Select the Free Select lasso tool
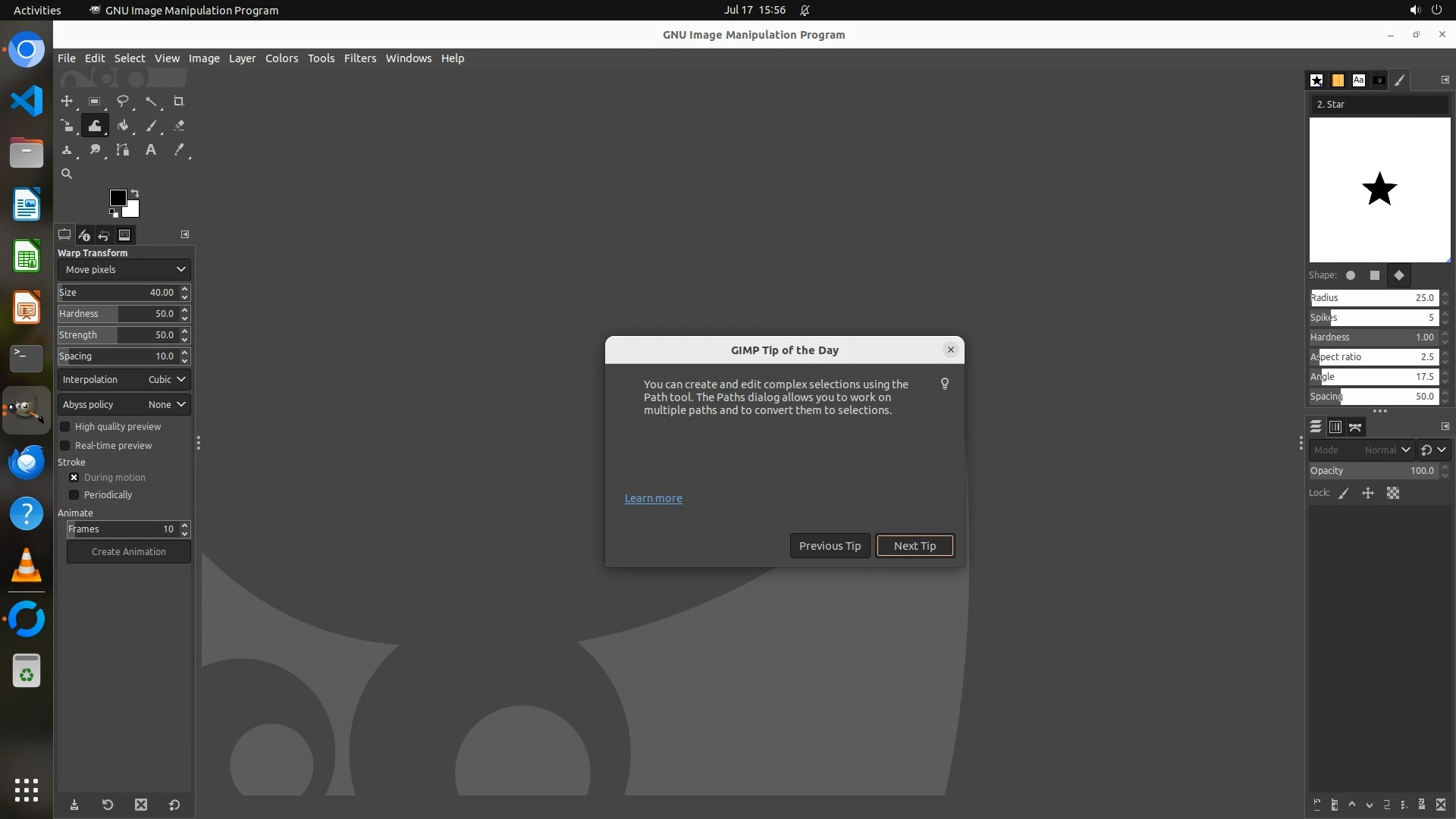Image resolution: width=1456 pixels, height=819 pixels. point(122,101)
